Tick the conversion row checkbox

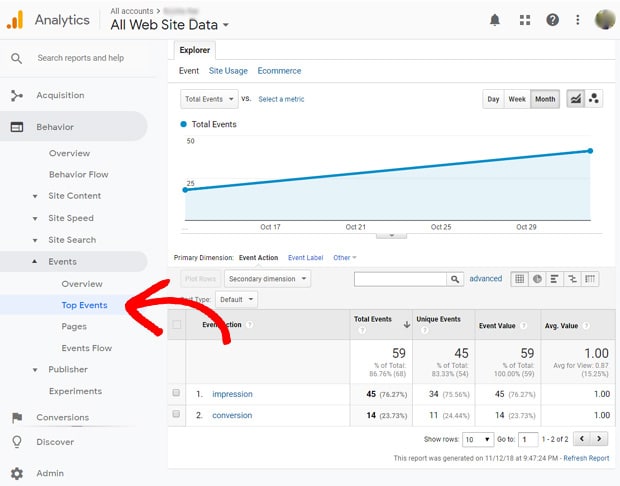pyautogui.click(x=176, y=414)
